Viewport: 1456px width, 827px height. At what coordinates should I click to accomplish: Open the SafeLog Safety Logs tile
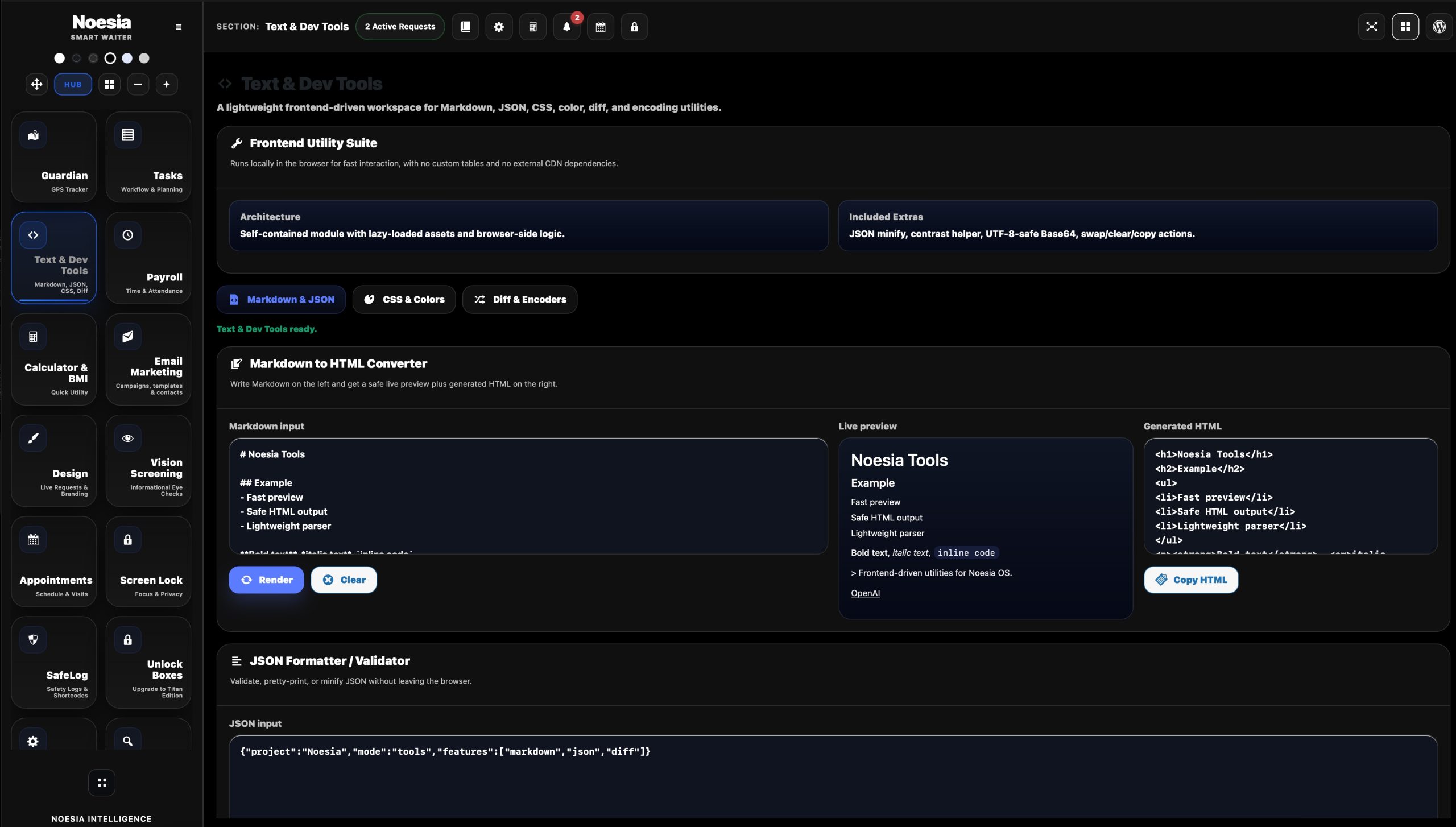[x=54, y=663]
